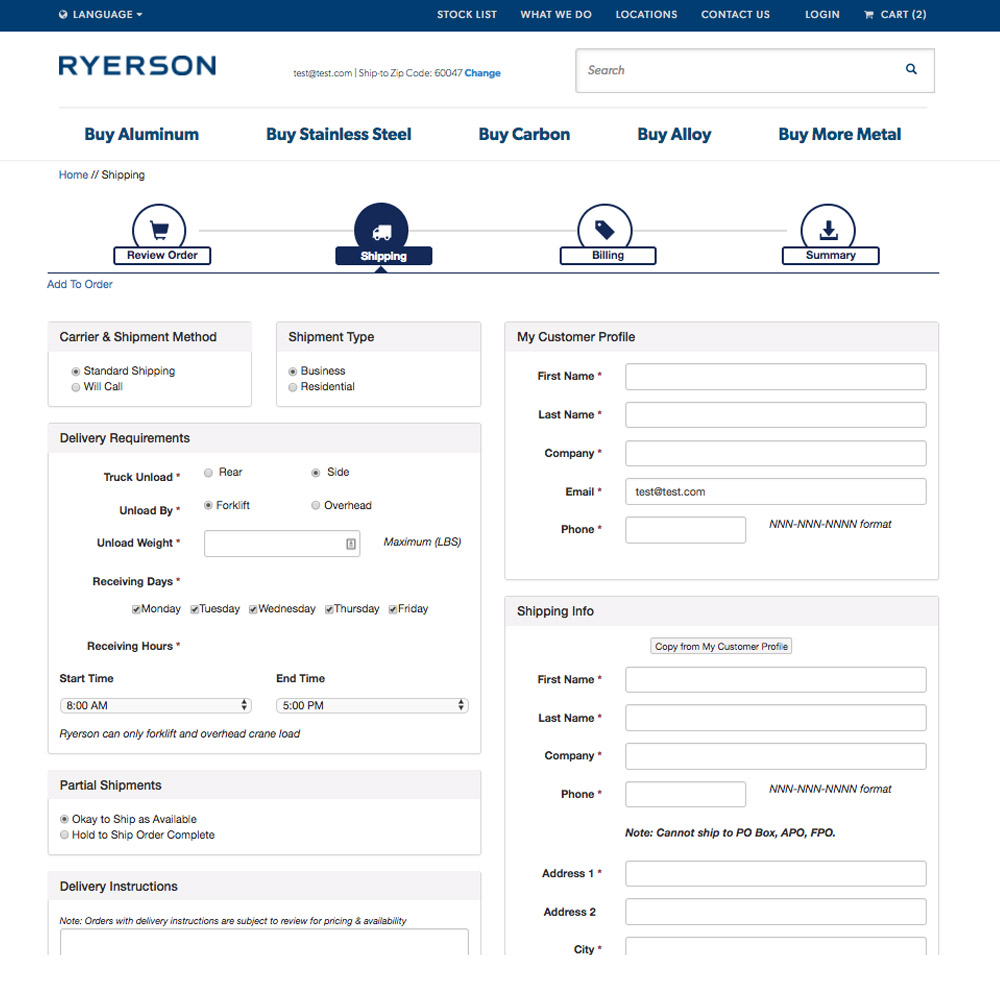
Task: Open the Start Time dropdown
Action: tap(156, 705)
